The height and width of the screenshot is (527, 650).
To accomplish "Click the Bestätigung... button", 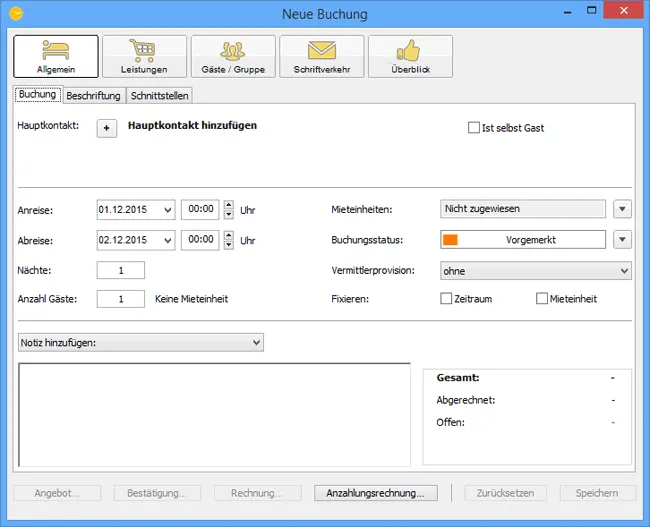I will [157, 493].
